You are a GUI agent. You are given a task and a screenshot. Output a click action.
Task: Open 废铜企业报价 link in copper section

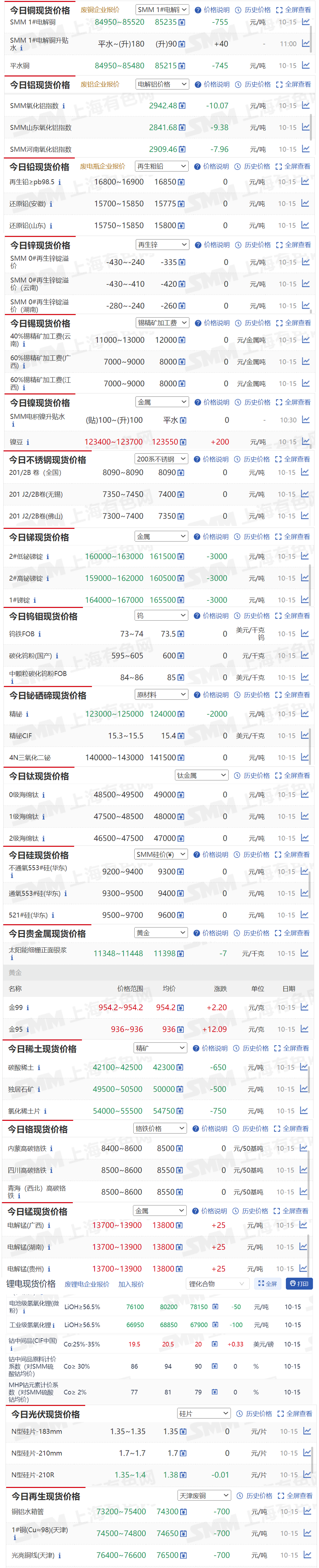pyautogui.click(x=100, y=10)
